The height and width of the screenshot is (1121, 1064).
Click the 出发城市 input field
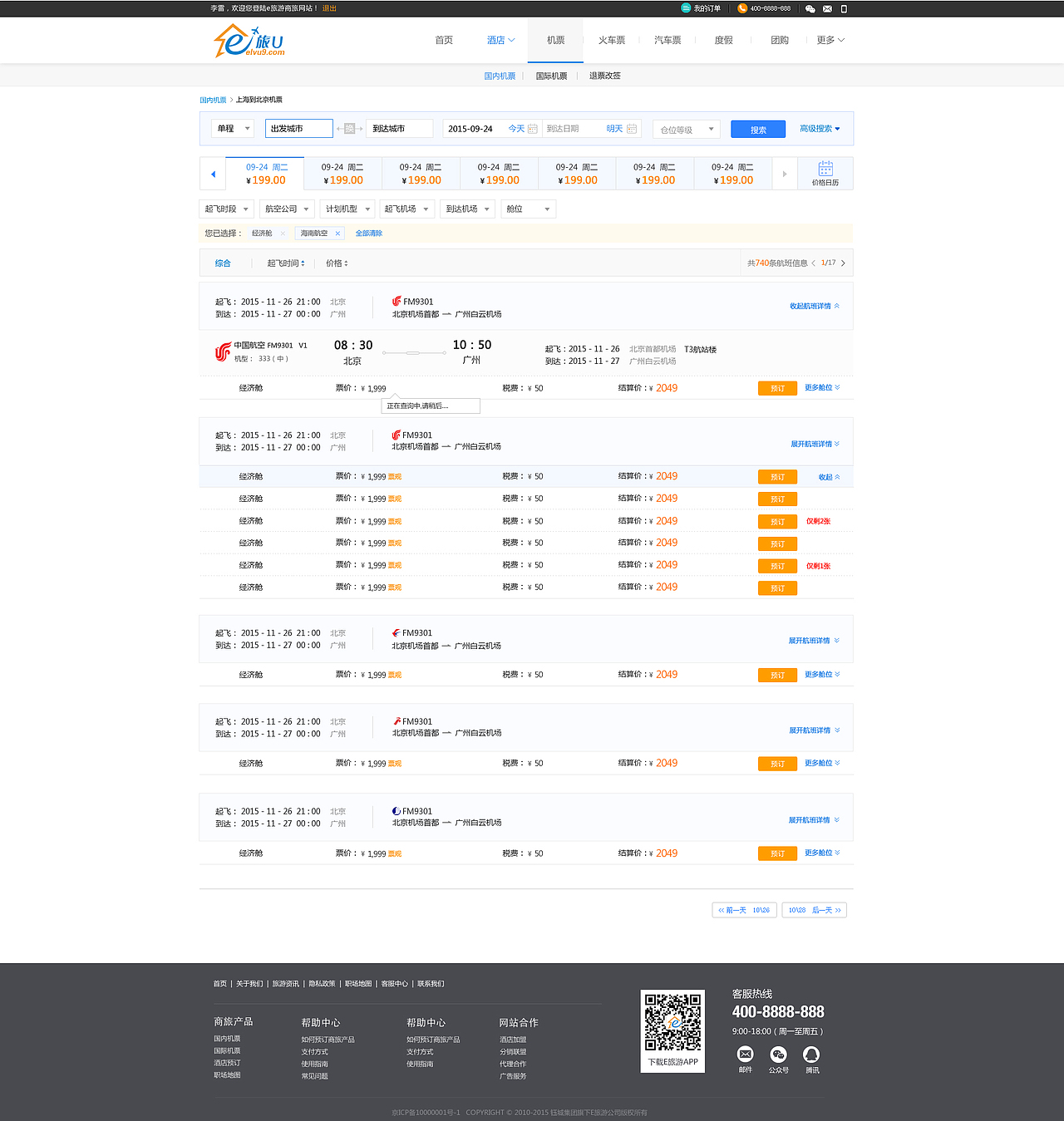click(299, 128)
